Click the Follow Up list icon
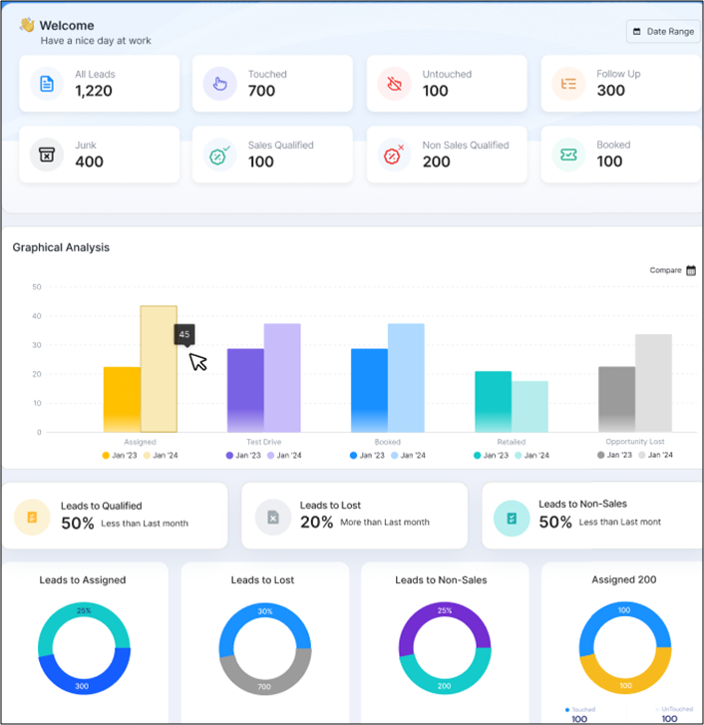This screenshot has height=725, width=704. coord(568,84)
